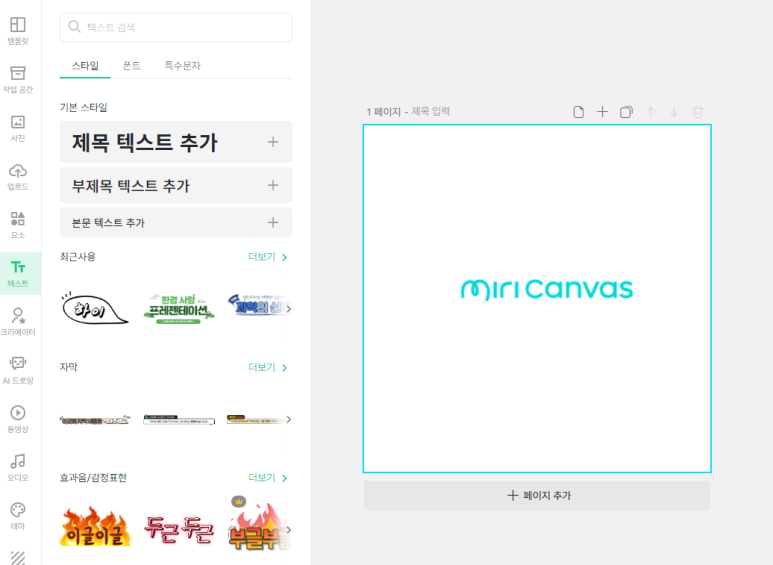Select the 부글부글 premium text effect

tap(258, 526)
